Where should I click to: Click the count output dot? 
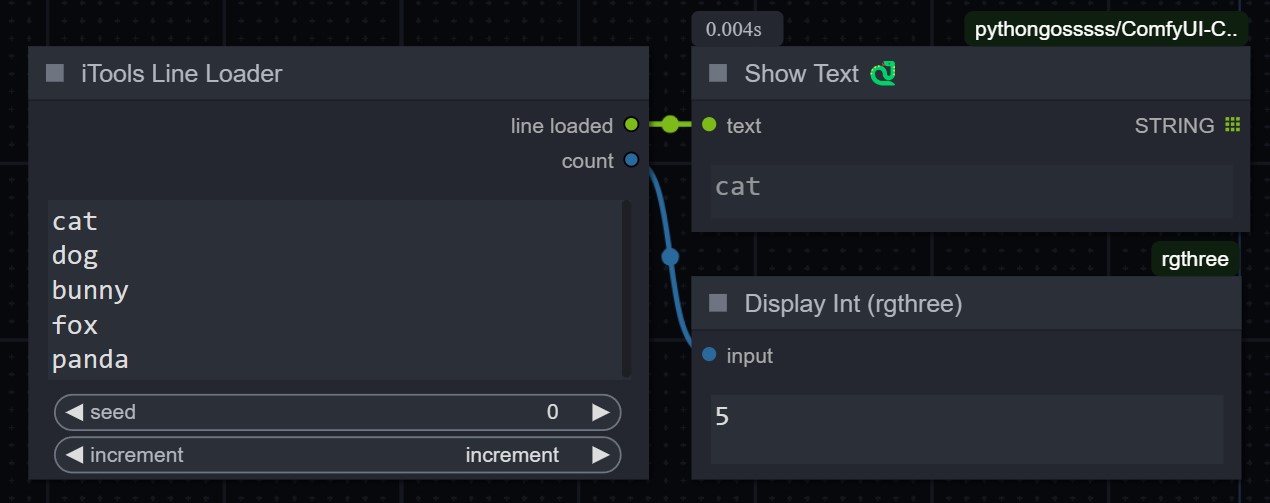click(x=631, y=160)
